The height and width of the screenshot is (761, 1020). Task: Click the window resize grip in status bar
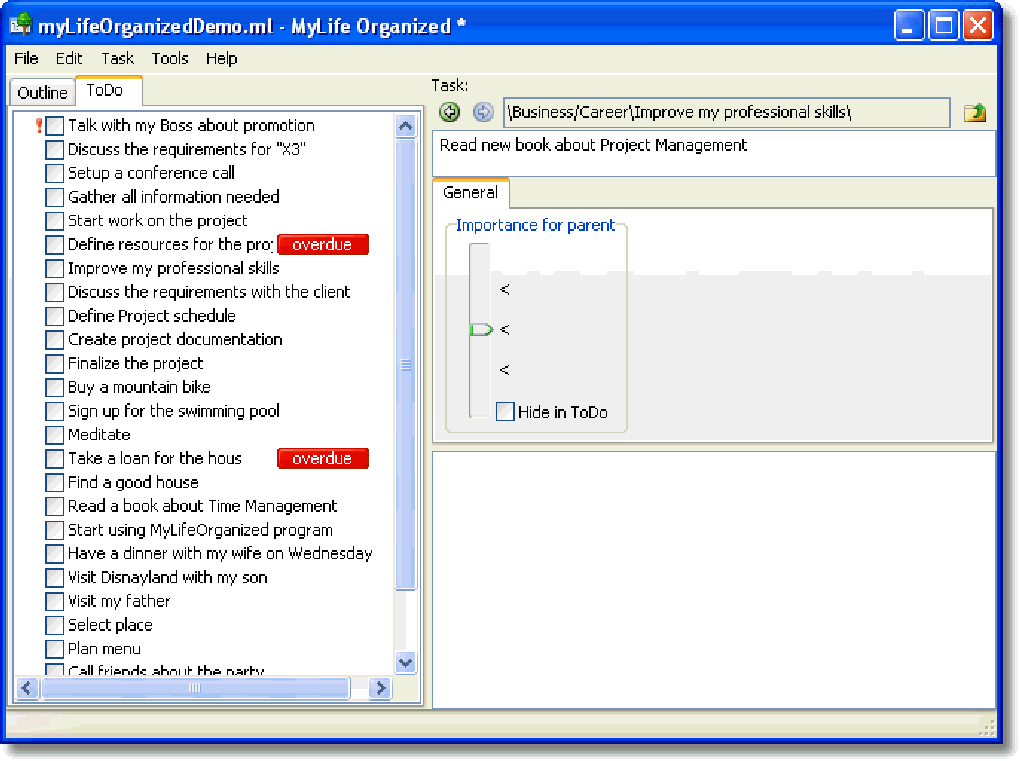[x=987, y=728]
